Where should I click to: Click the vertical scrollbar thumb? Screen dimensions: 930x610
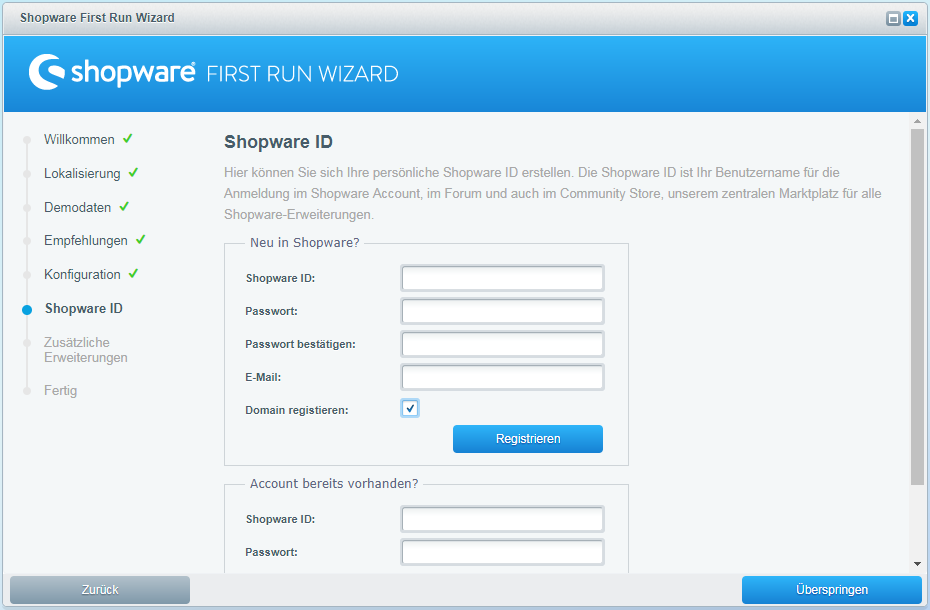[918, 307]
